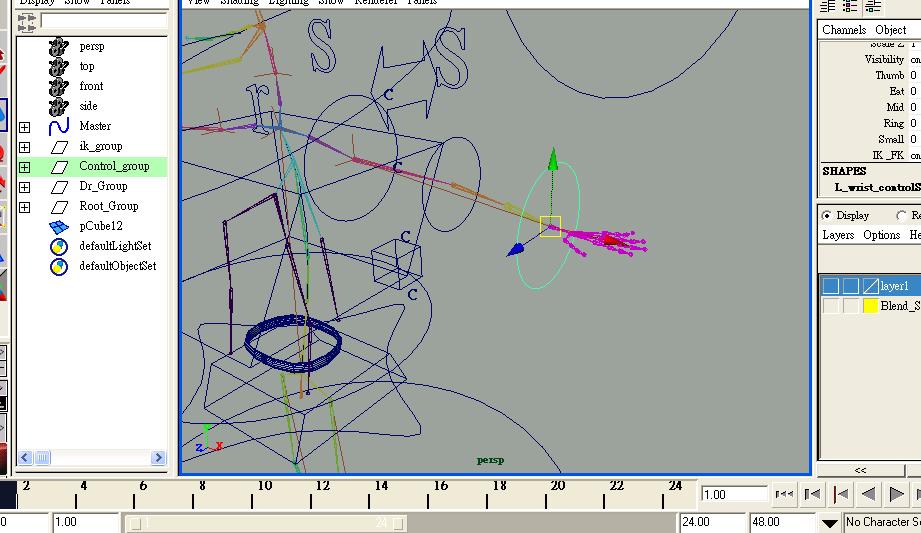Click the IK_FK attribute label
The width and height of the screenshot is (921, 533).
888,155
